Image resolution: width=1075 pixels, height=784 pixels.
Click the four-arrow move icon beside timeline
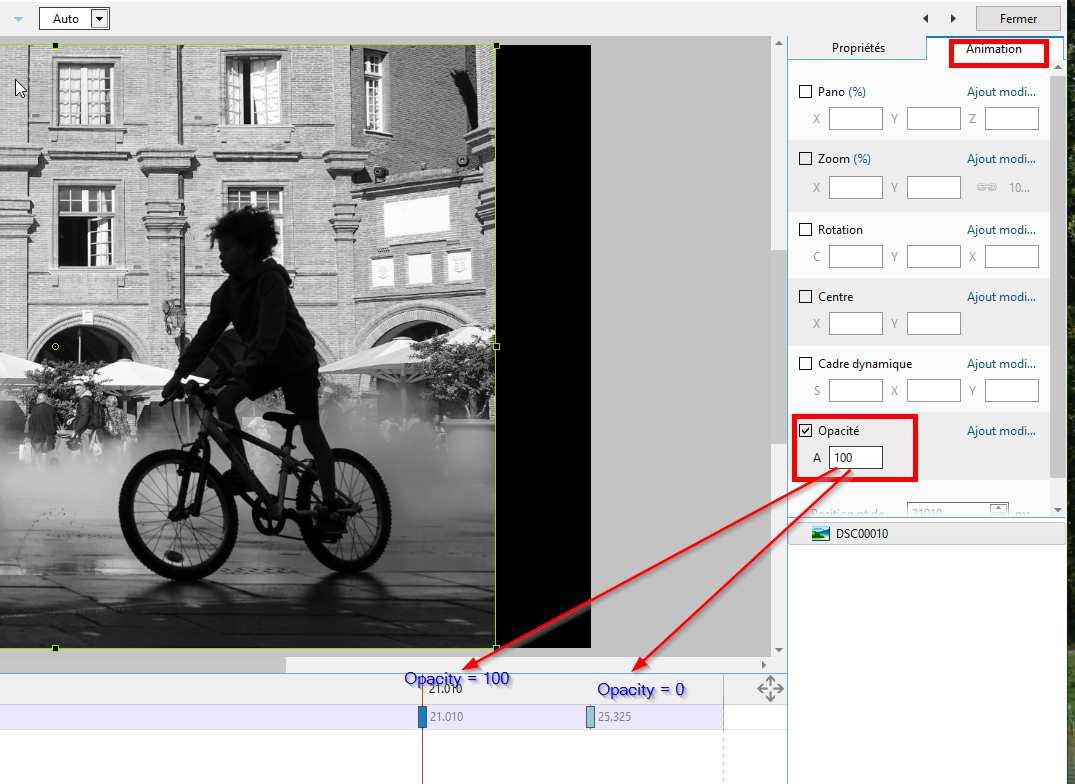pos(770,689)
